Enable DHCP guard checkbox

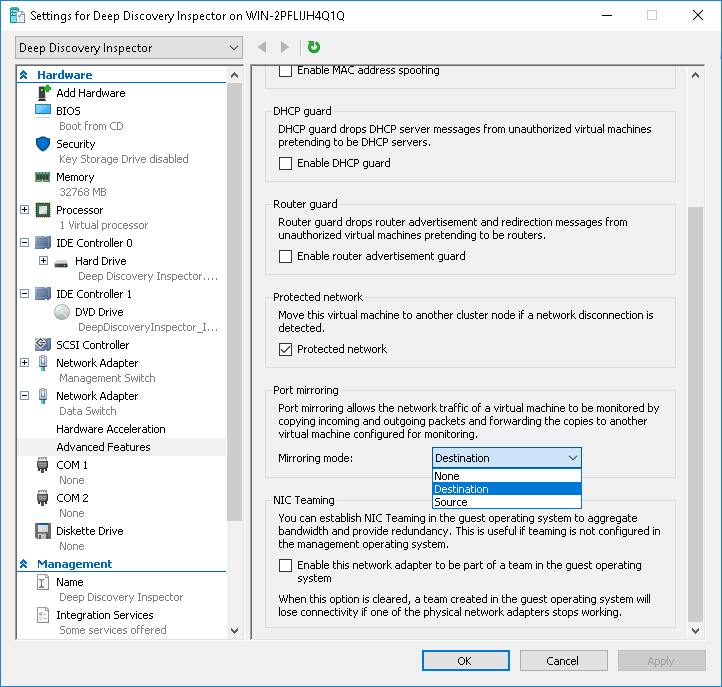tap(286, 163)
